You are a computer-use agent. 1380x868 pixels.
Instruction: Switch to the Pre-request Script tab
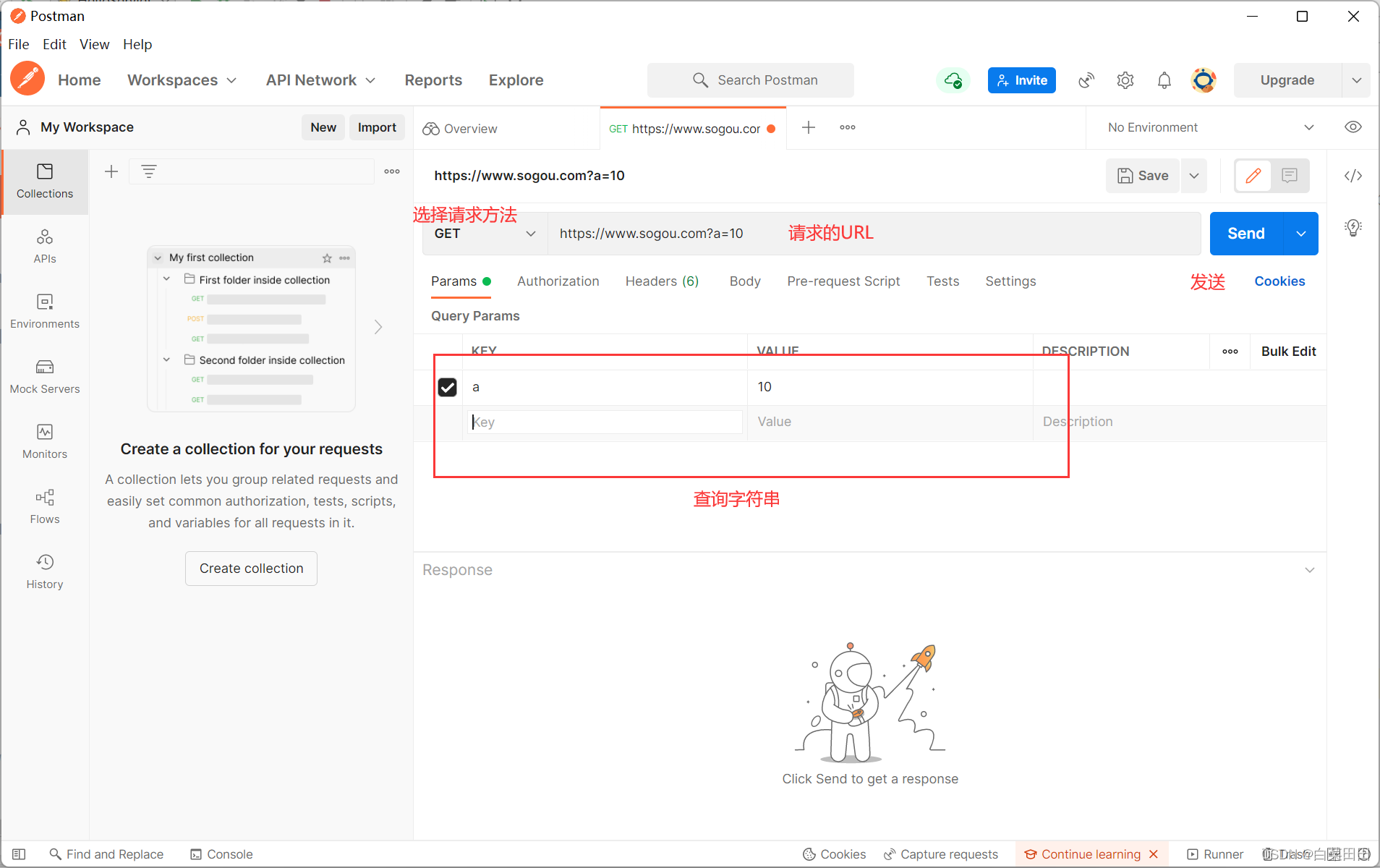[843, 281]
